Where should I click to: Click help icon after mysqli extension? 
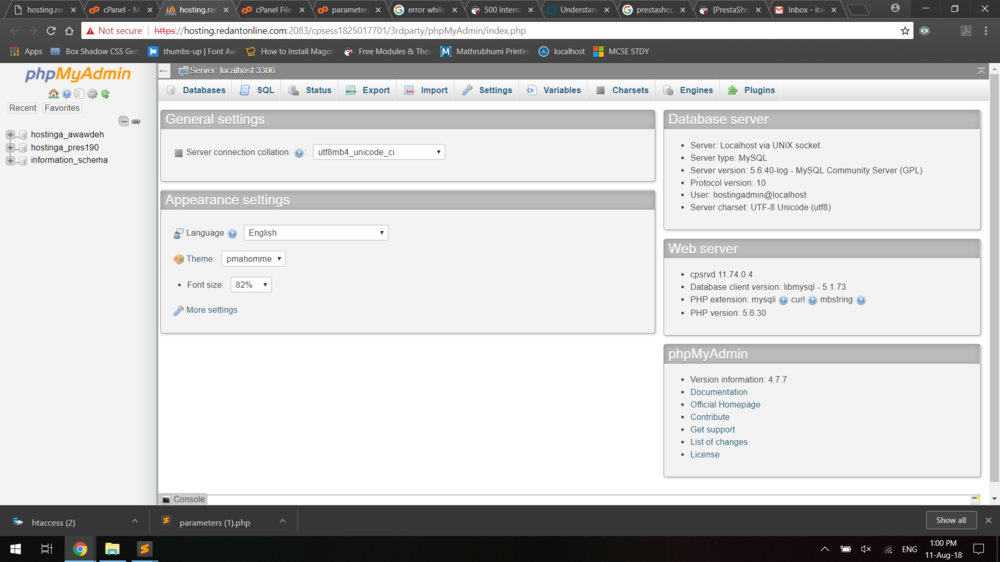point(783,300)
